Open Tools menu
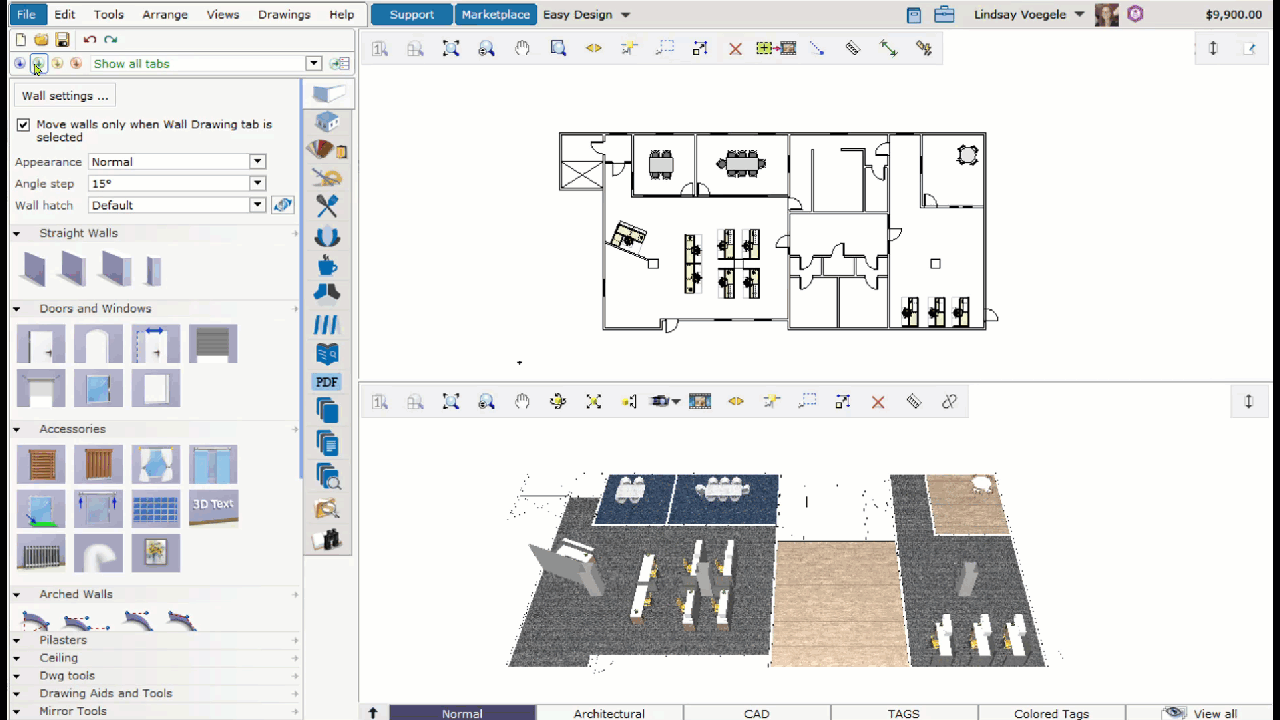This screenshot has height=720, width=1280. coord(109,15)
